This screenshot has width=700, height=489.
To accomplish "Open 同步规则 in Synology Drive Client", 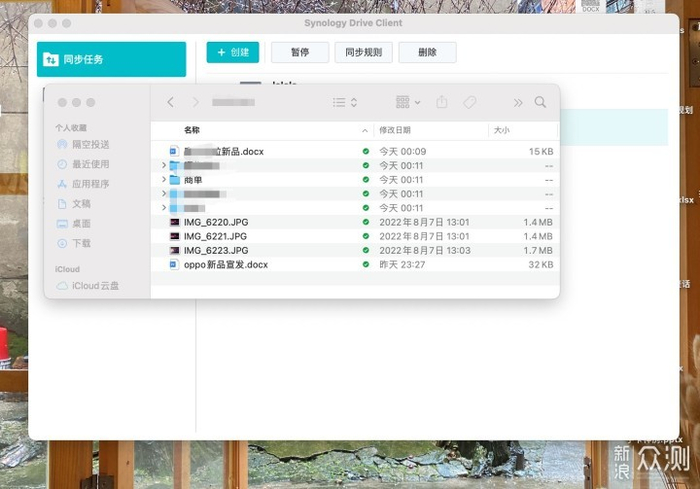I will point(364,52).
